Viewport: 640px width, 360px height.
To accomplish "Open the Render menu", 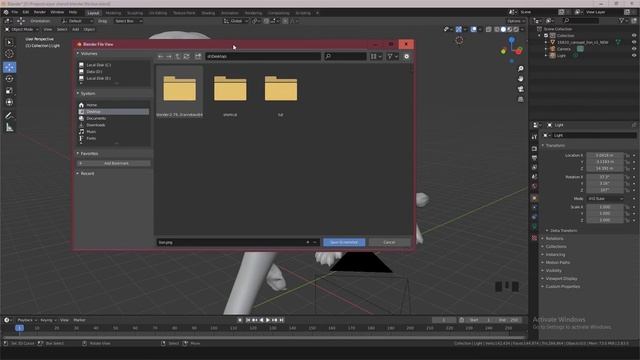I will 40,12.
